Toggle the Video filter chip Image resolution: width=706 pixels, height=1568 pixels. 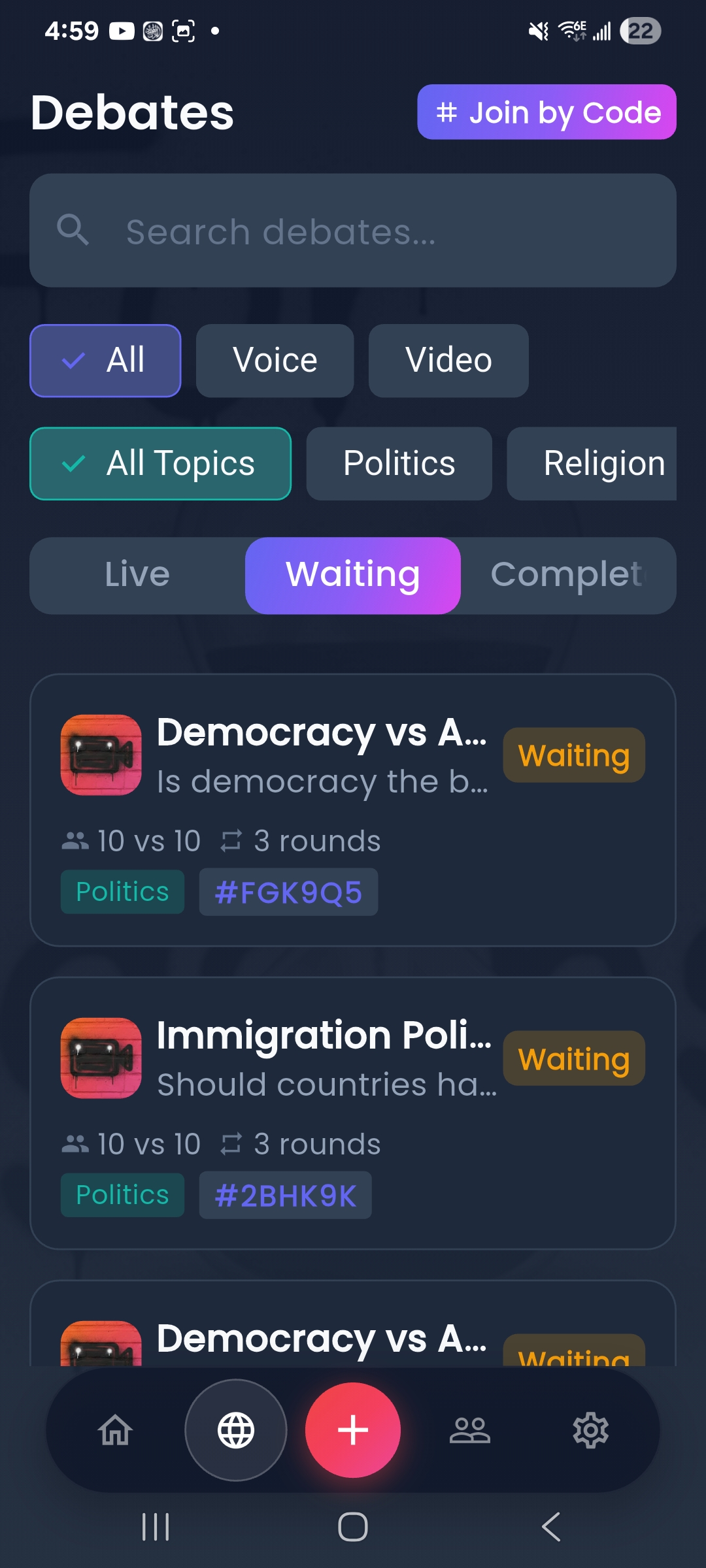[448, 361]
